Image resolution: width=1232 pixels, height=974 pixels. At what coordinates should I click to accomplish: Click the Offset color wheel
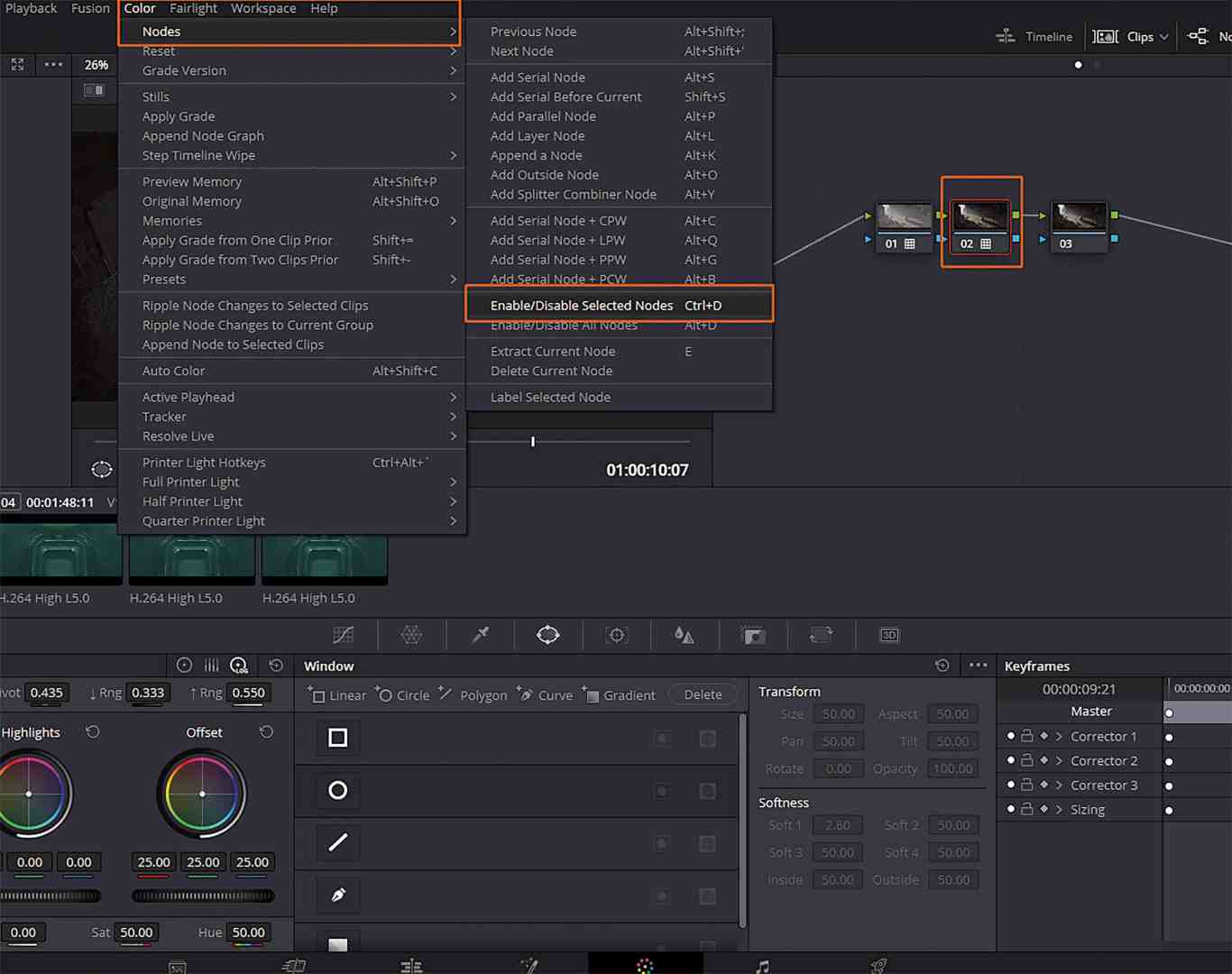point(202,794)
